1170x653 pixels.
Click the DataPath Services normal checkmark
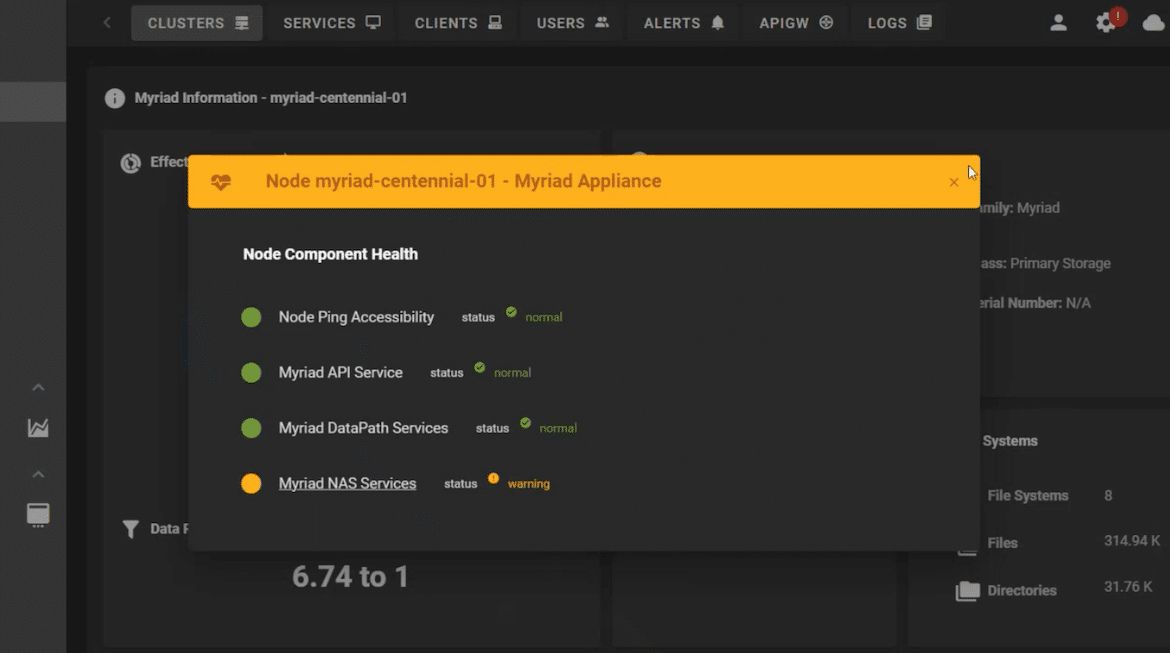[525, 423]
